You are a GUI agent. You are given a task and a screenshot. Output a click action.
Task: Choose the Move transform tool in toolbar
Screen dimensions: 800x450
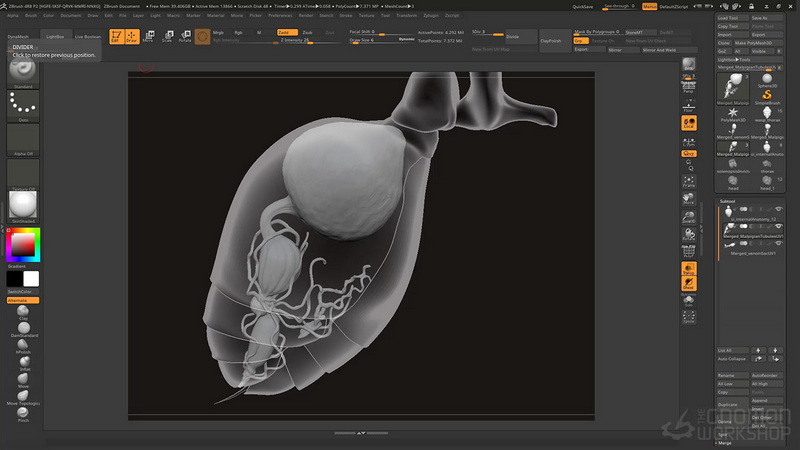tap(149, 36)
